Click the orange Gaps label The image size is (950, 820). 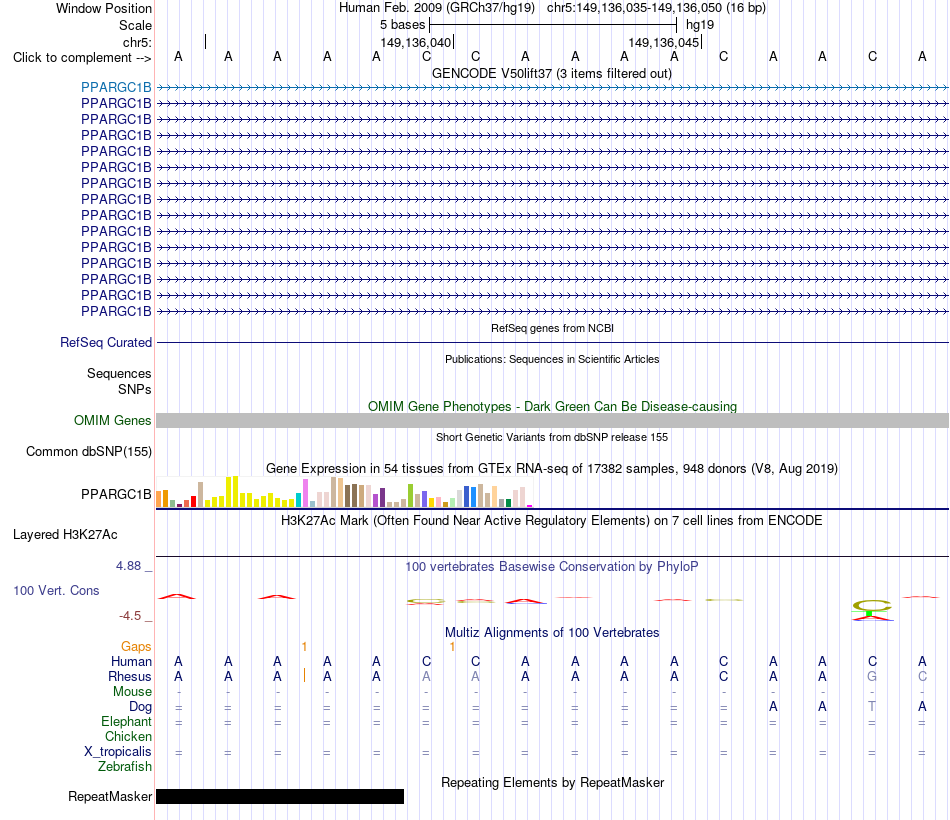(x=136, y=647)
